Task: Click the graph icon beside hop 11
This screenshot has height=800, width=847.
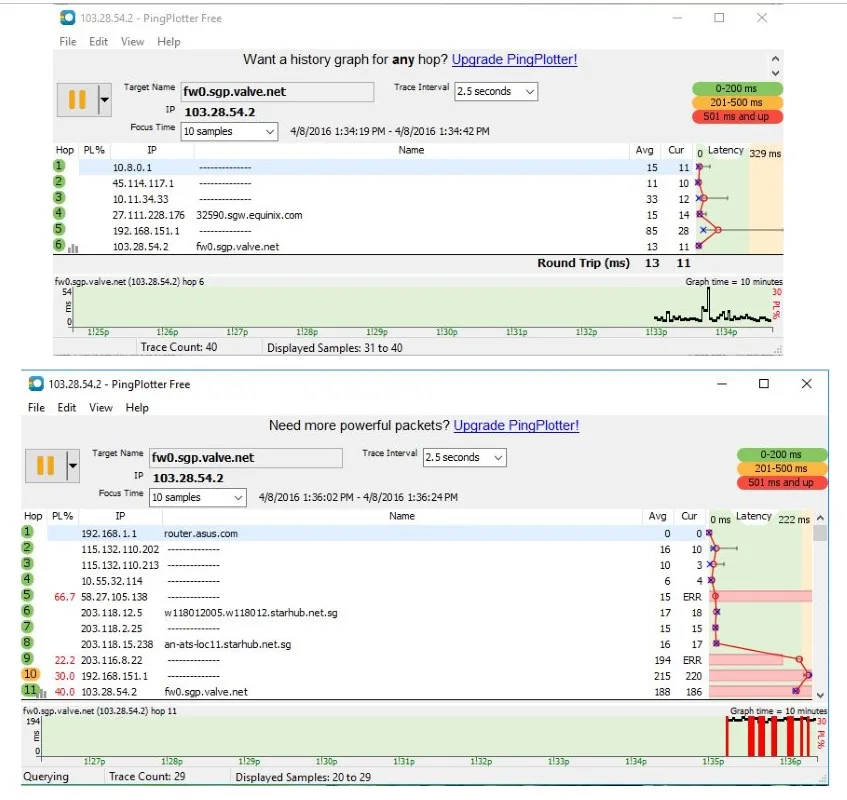Action: tap(43, 693)
